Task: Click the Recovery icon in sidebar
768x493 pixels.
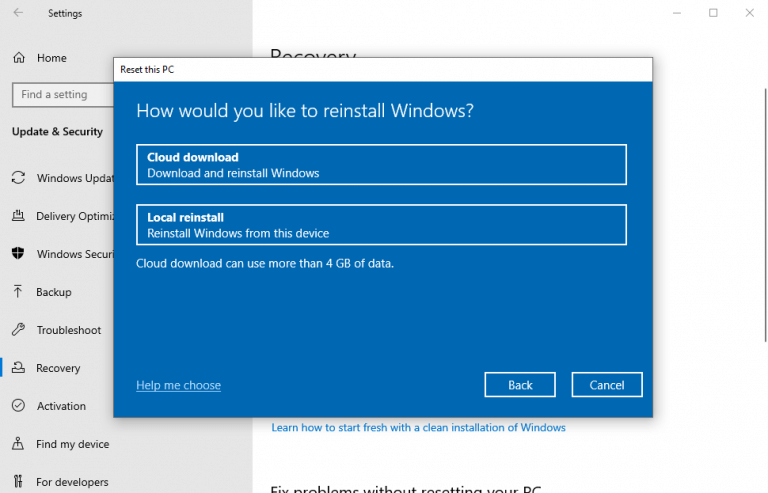Action: point(18,368)
